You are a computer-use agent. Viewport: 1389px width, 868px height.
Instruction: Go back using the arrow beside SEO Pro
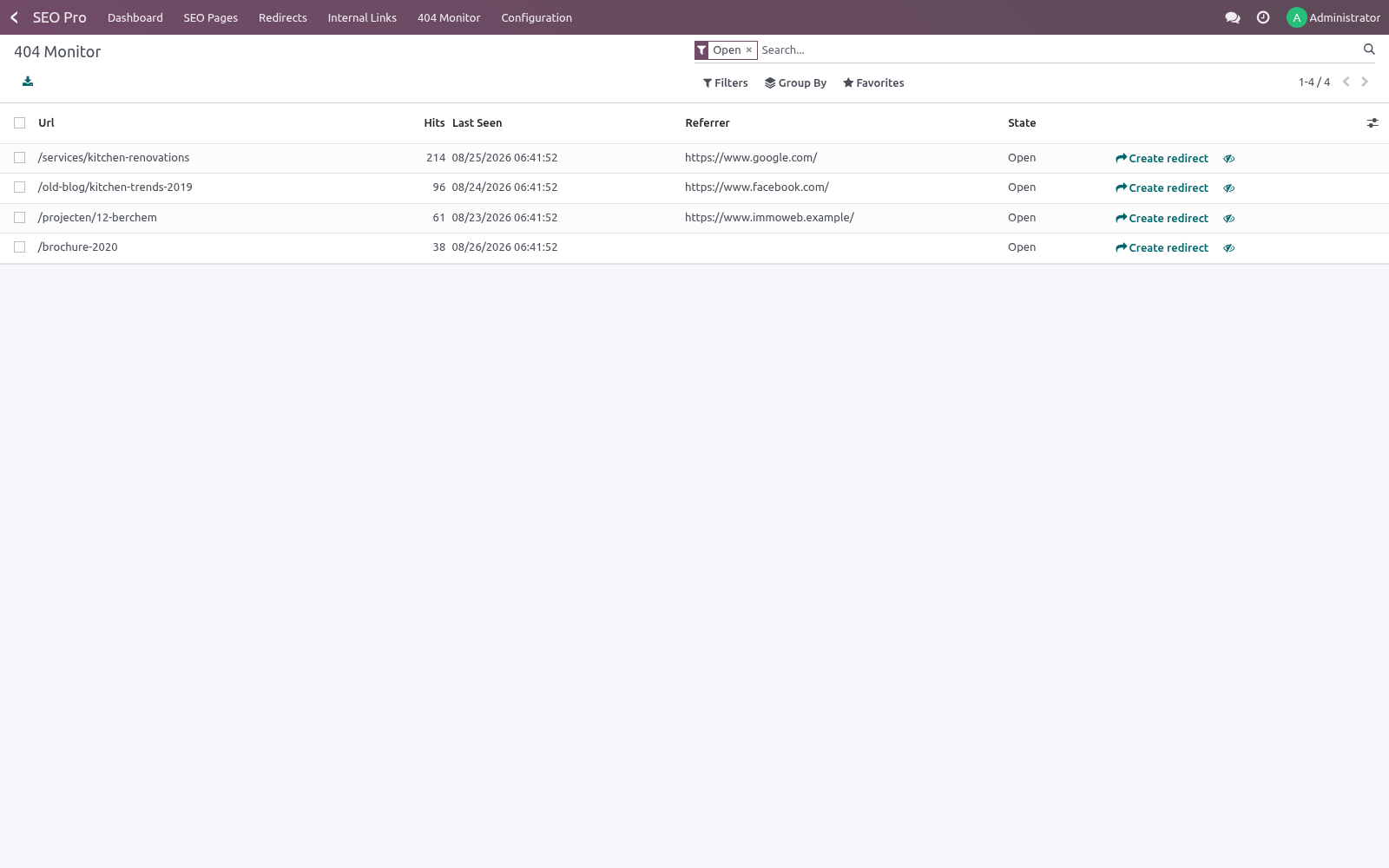click(14, 17)
